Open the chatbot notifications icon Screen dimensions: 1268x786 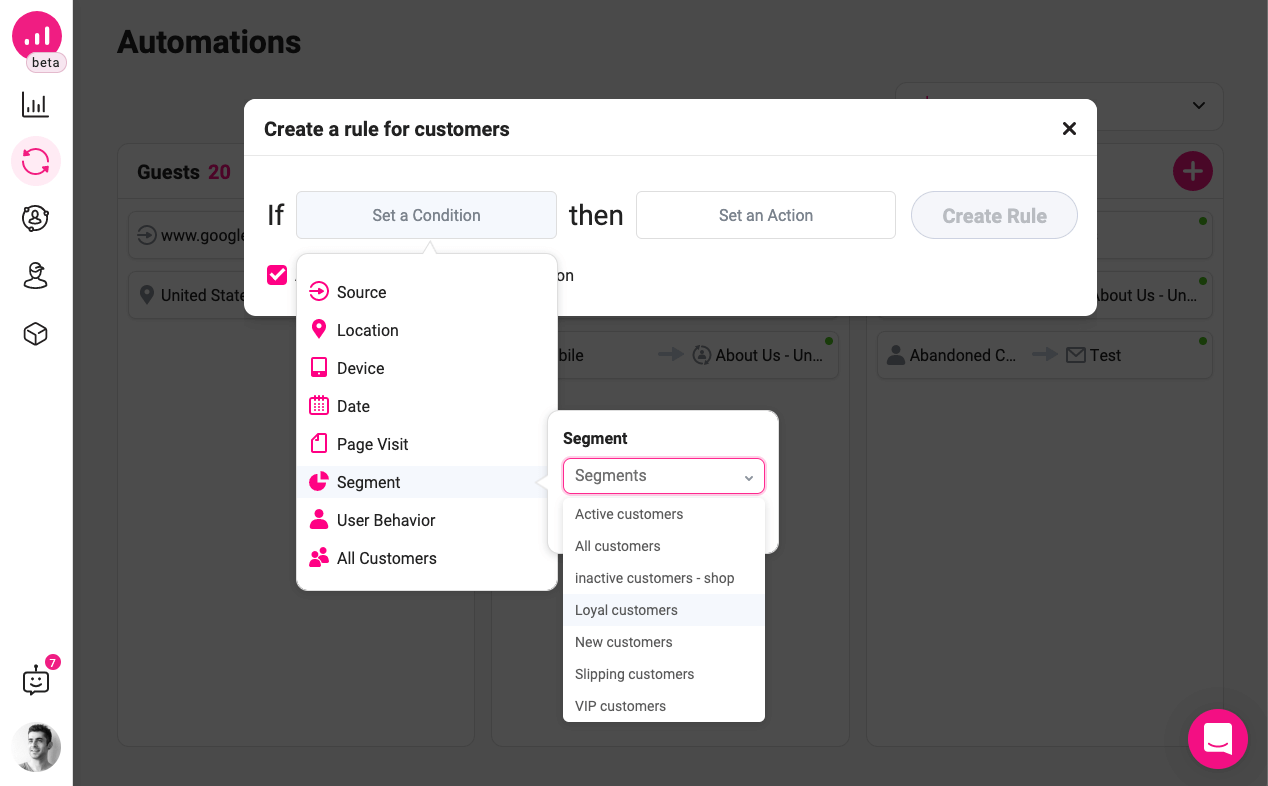(36, 681)
